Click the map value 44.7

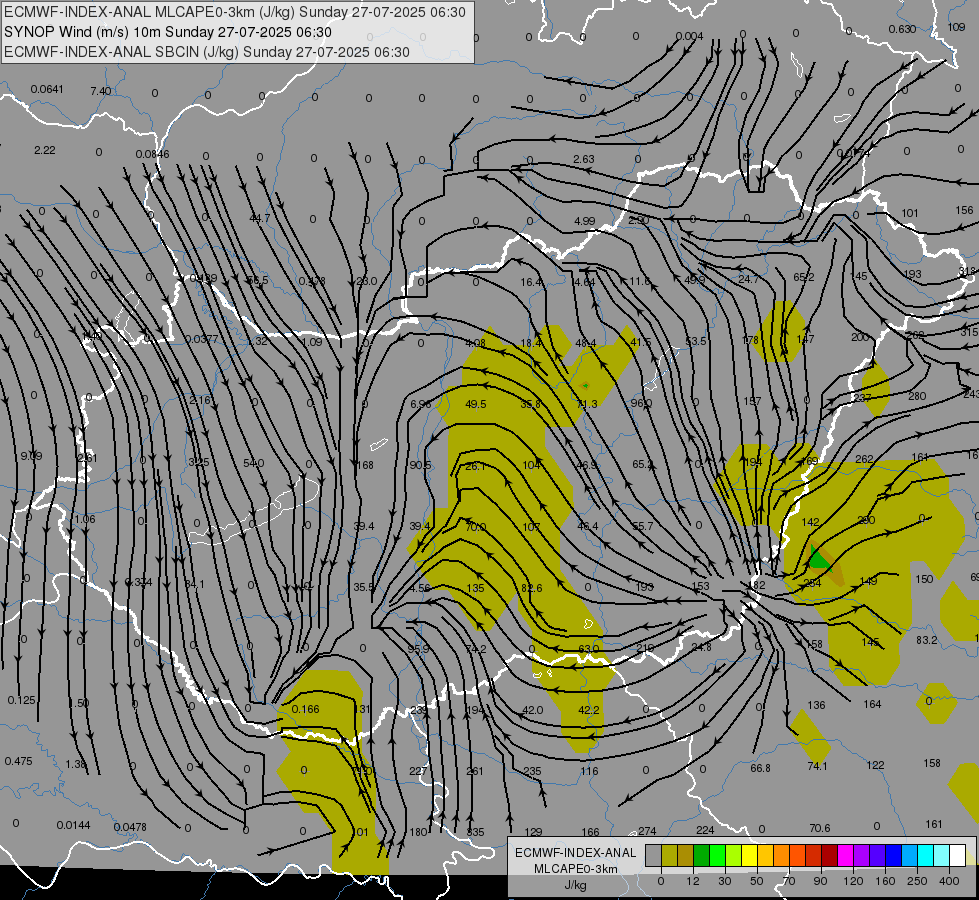(260, 218)
